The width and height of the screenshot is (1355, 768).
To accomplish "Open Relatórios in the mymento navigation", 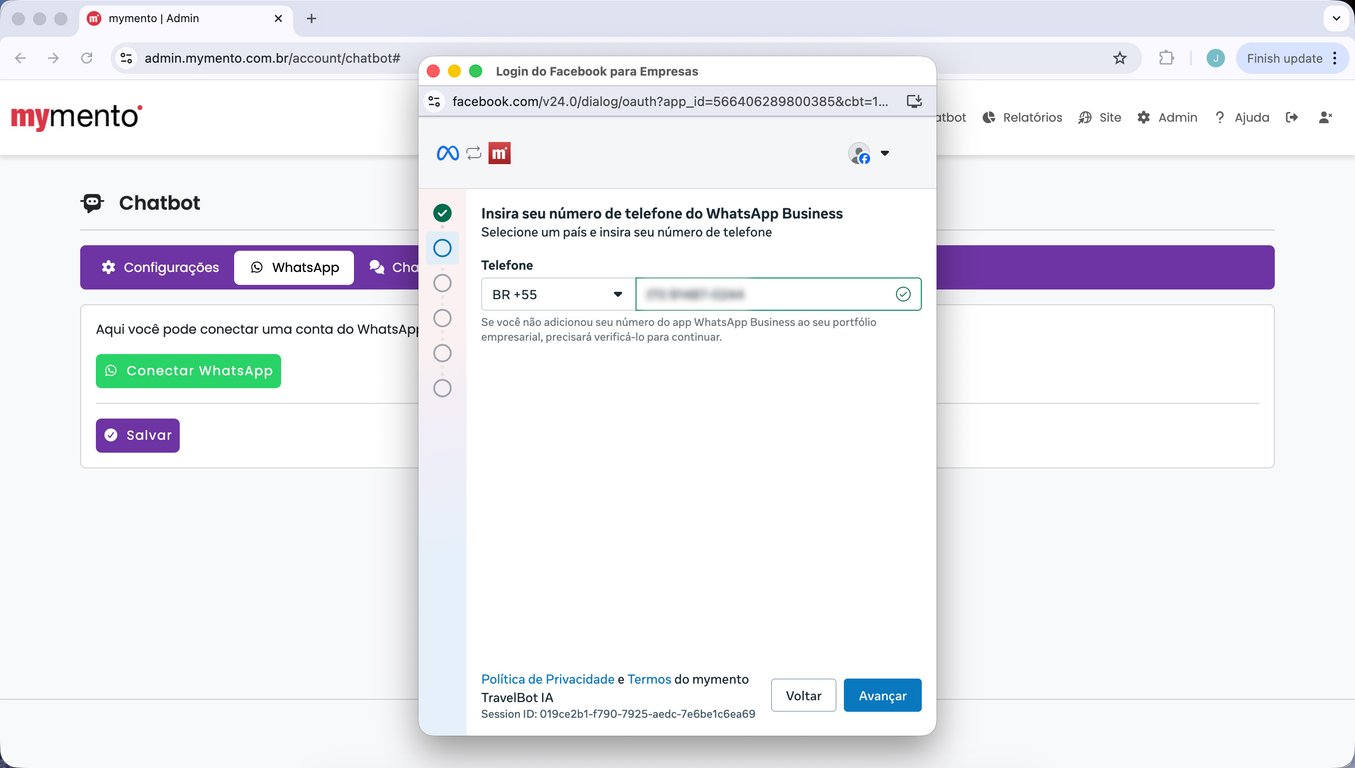I will pos(1022,117).
